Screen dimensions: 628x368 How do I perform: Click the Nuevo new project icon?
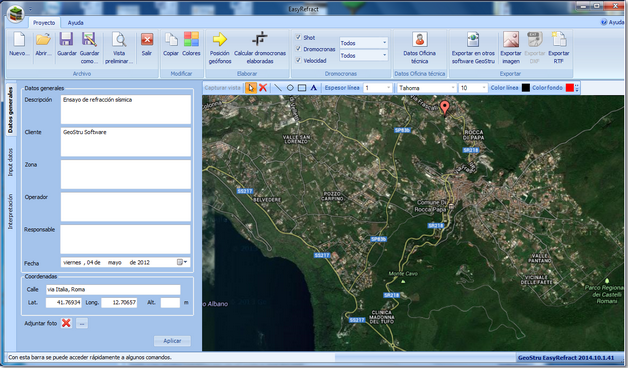tap(19, 40)
